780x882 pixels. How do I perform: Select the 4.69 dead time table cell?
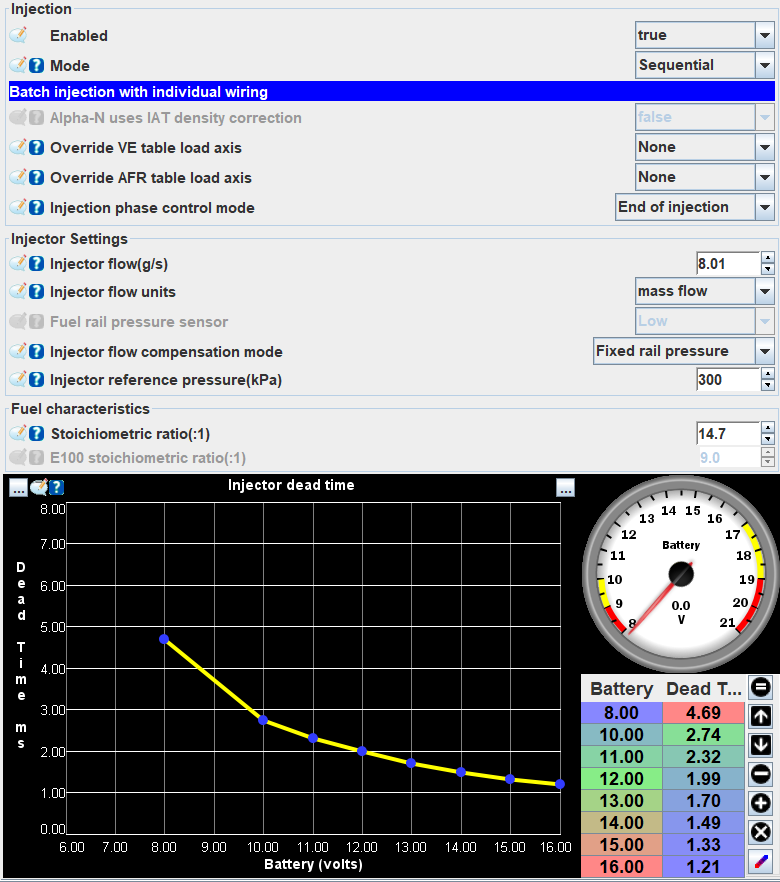[703, 713]
